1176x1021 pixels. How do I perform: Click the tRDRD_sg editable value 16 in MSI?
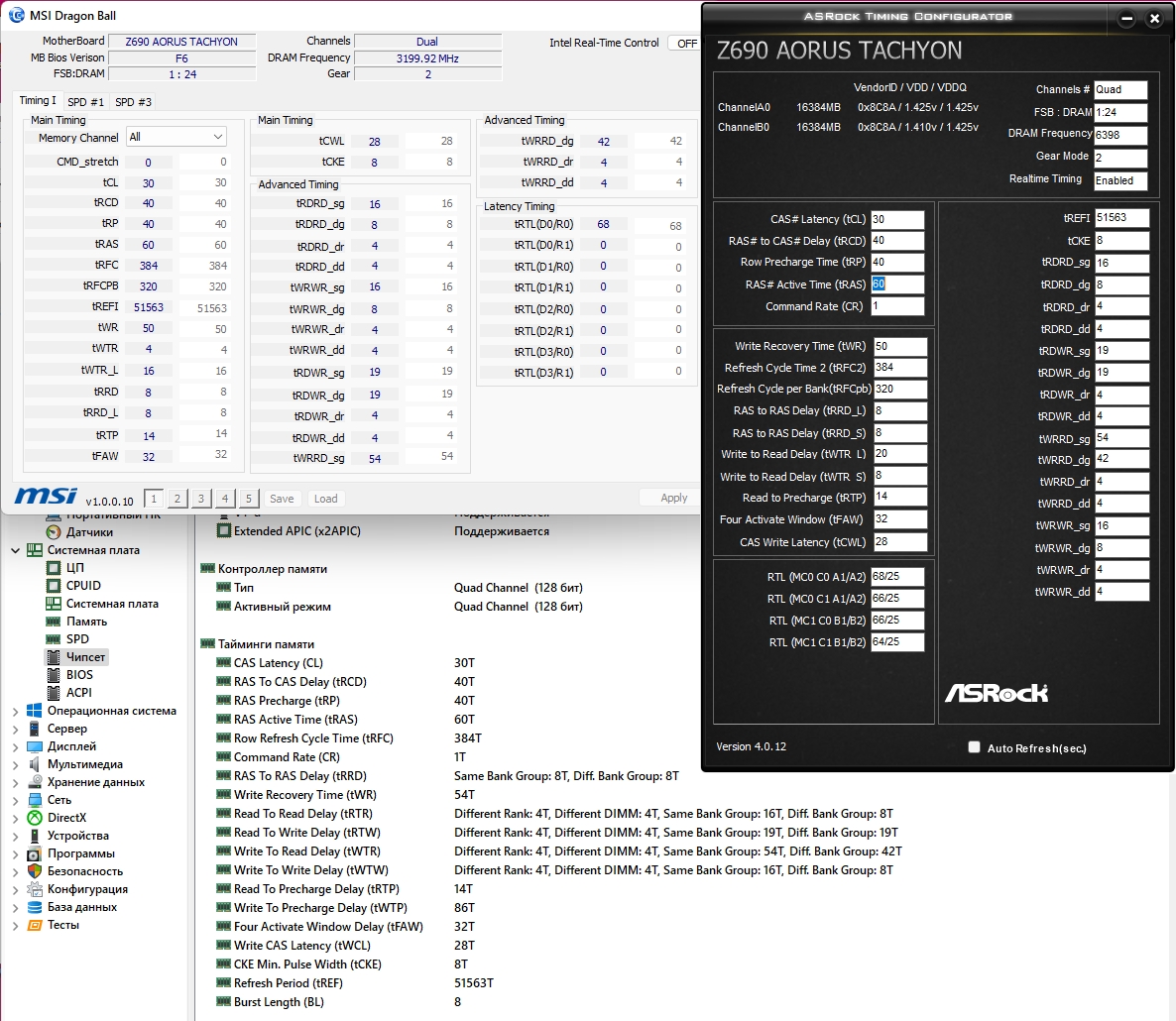[x=375, y=204]
